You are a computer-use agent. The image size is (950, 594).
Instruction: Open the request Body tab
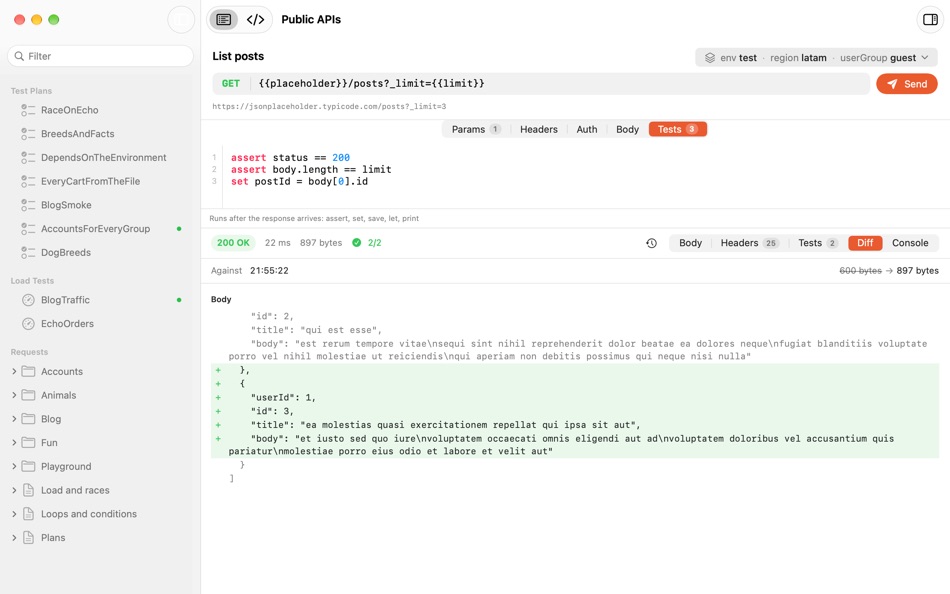tap(627, 129)
